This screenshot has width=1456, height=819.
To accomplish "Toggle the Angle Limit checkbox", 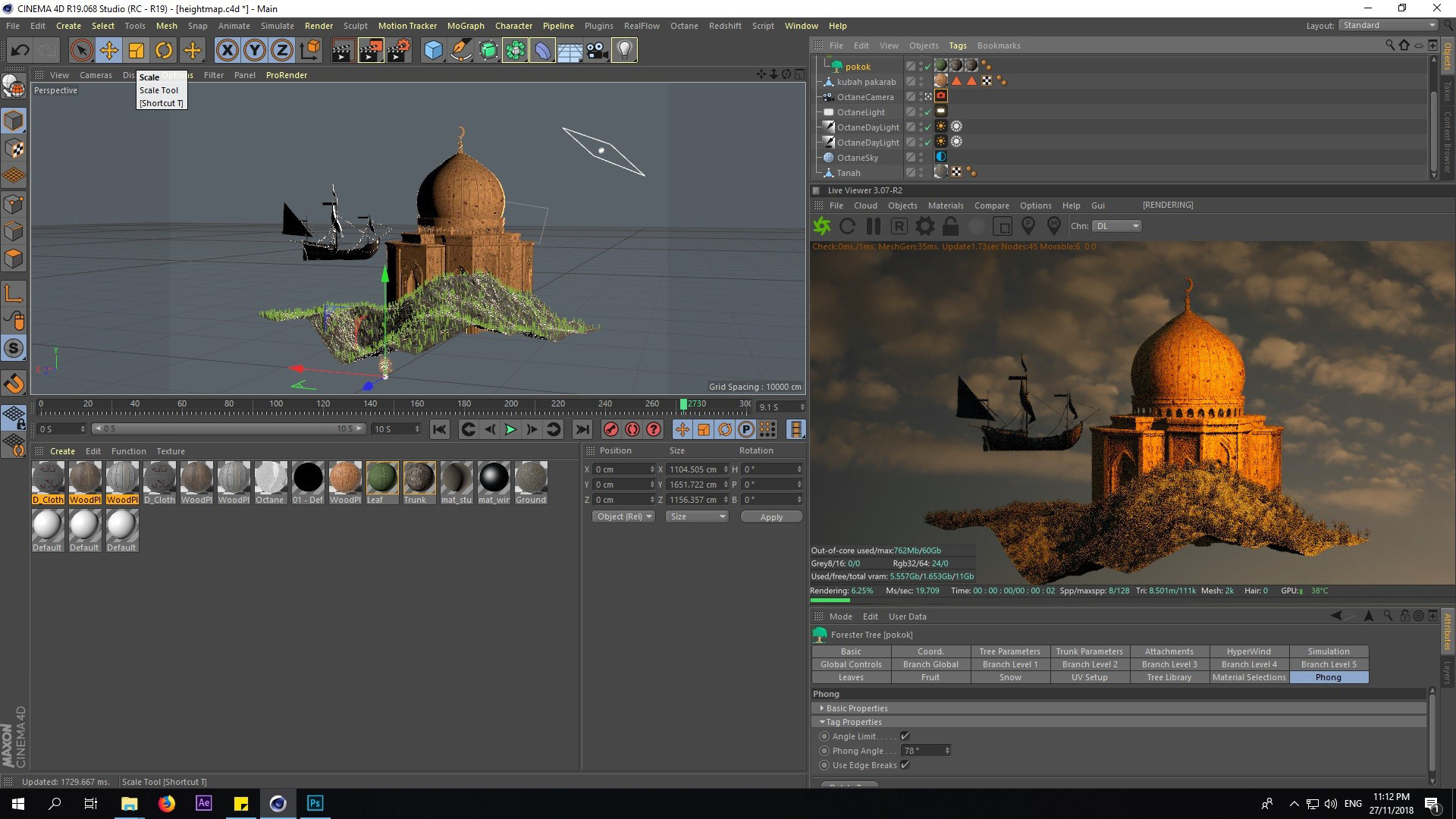I will [905, 736].
